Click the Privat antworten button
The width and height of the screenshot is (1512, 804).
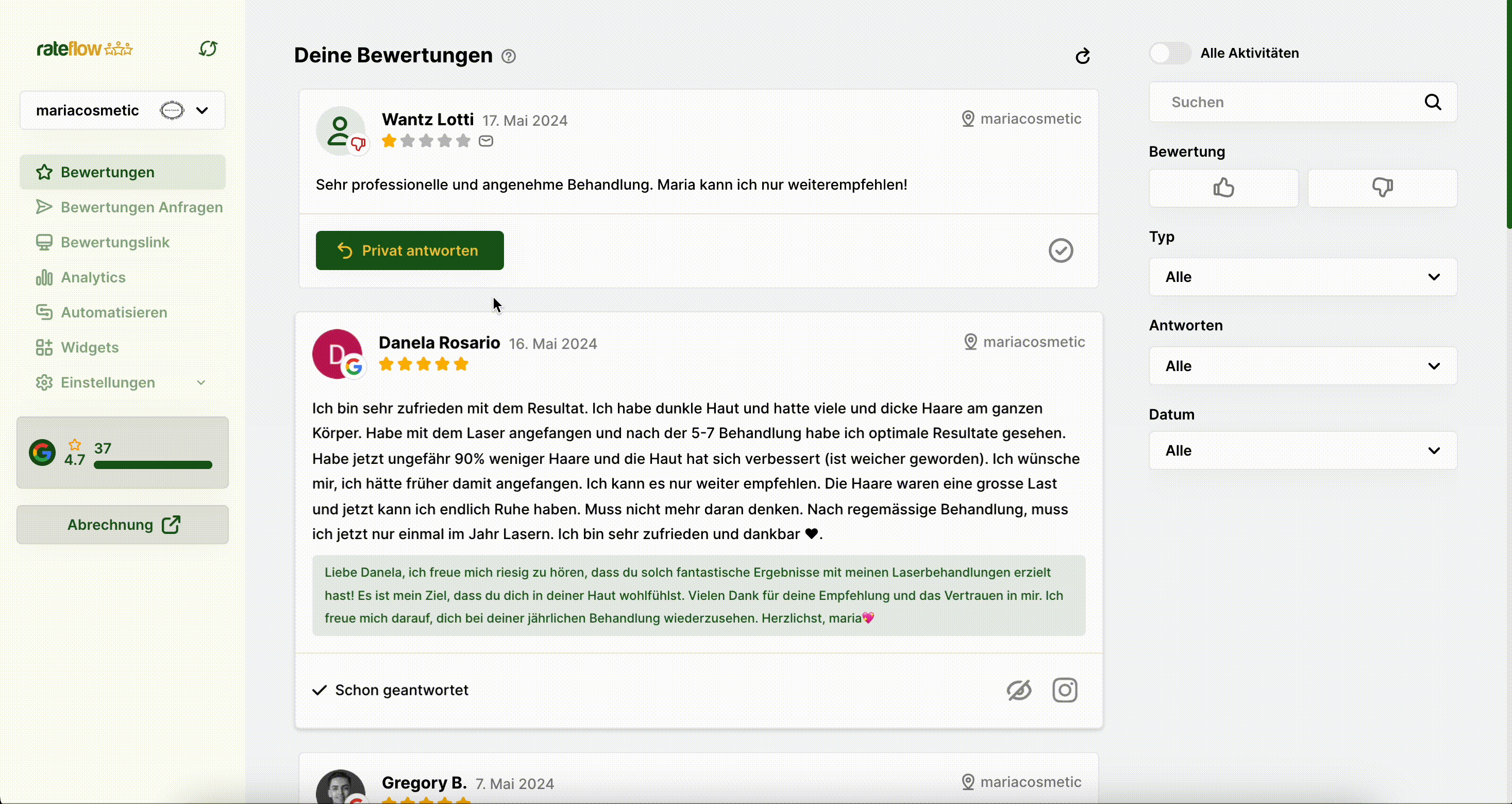point(410,251)
